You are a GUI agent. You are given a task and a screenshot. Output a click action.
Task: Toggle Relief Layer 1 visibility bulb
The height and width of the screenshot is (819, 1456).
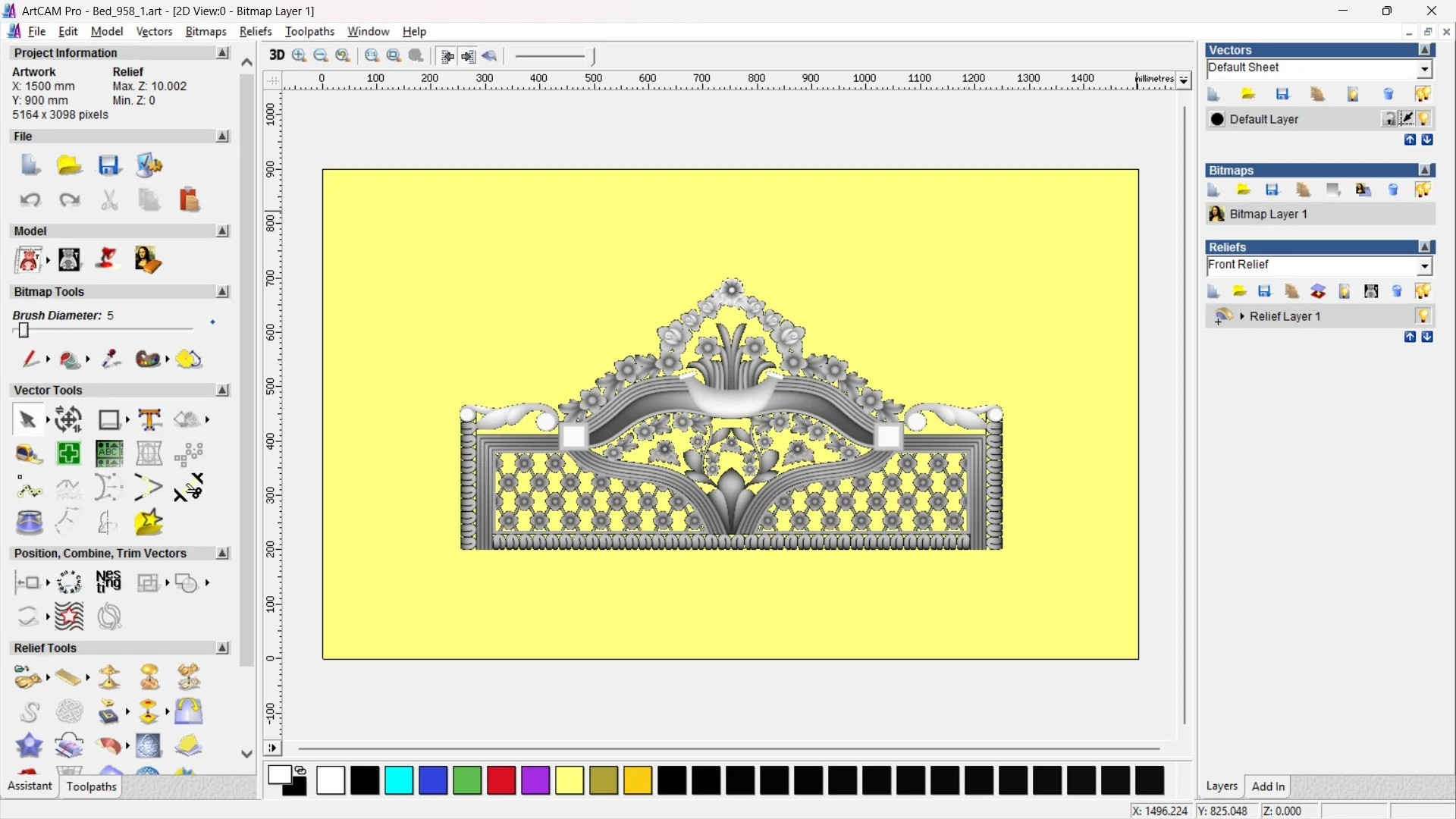(1423, 316)
